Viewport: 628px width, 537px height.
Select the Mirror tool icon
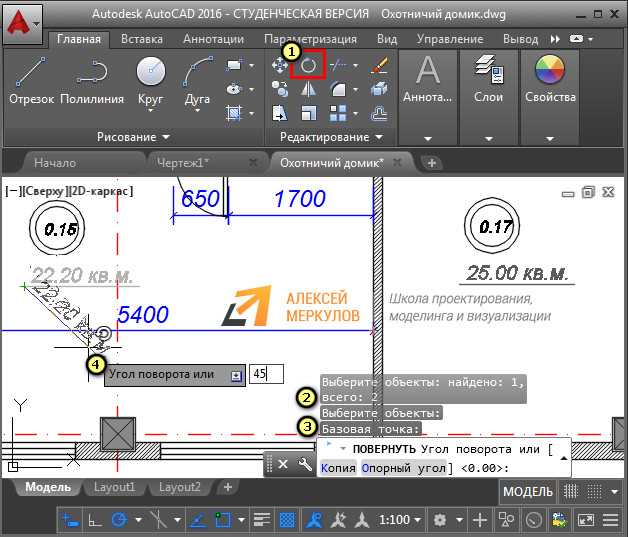pyautogui.click(x=308, y=89)
